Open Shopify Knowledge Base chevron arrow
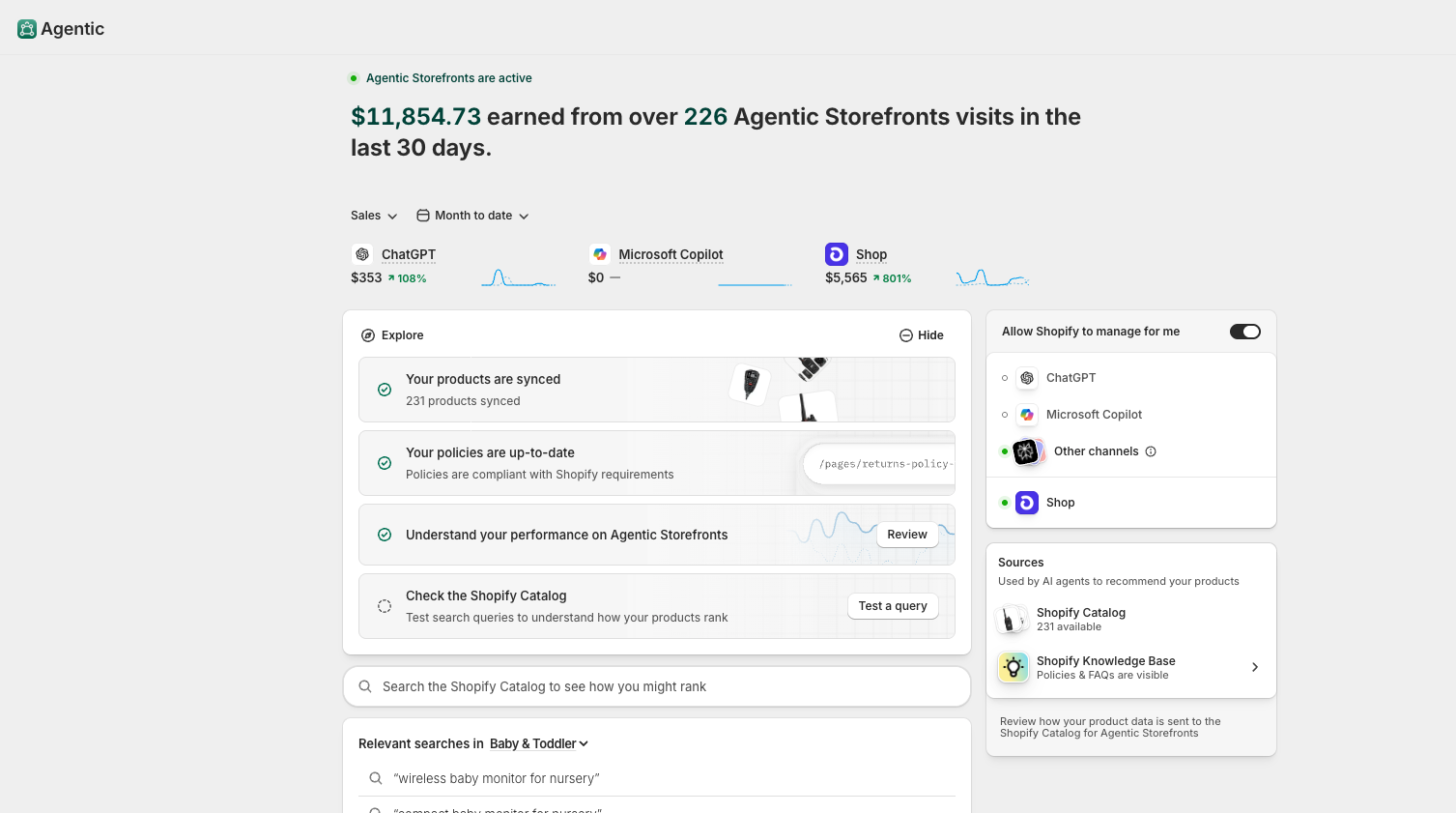Viewport: 1456px width, 813px height. [1255, 667]
